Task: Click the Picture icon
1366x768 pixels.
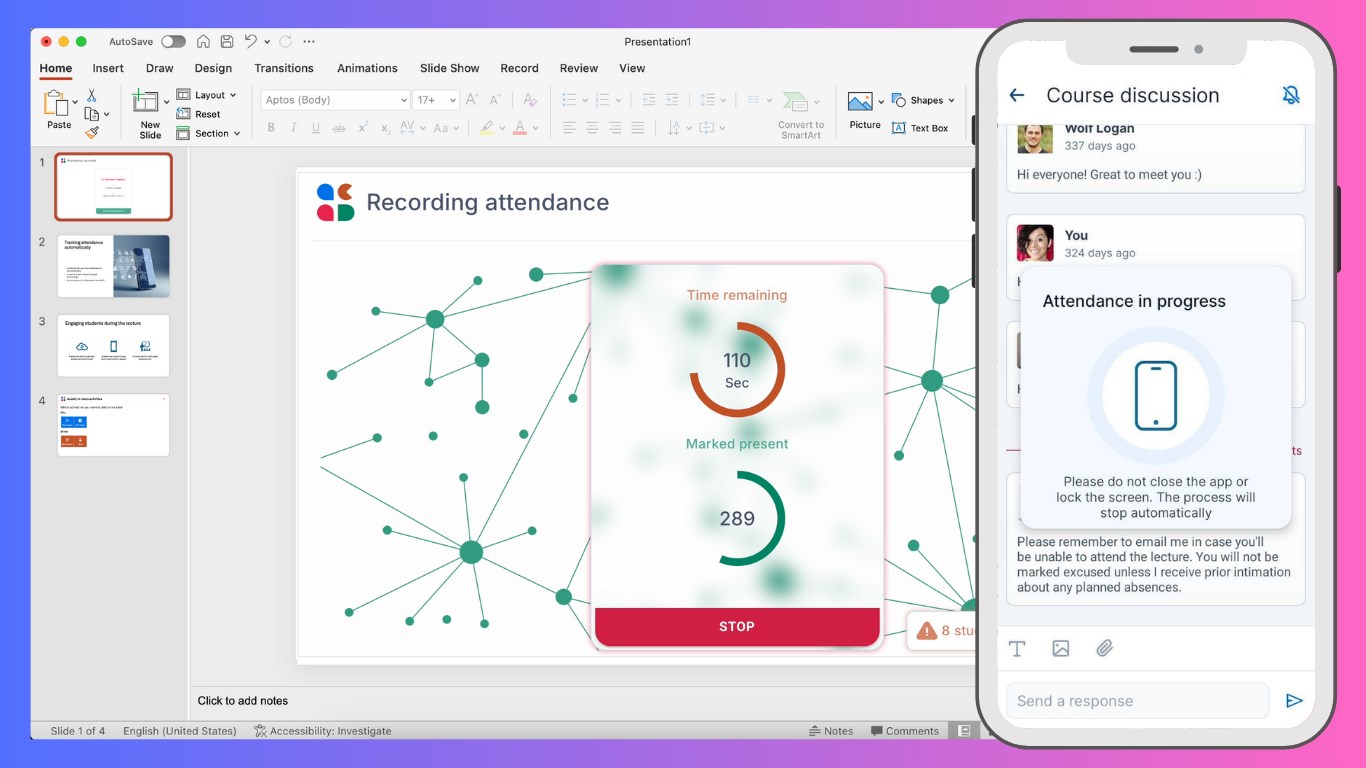Action: (x=860, y=101)
